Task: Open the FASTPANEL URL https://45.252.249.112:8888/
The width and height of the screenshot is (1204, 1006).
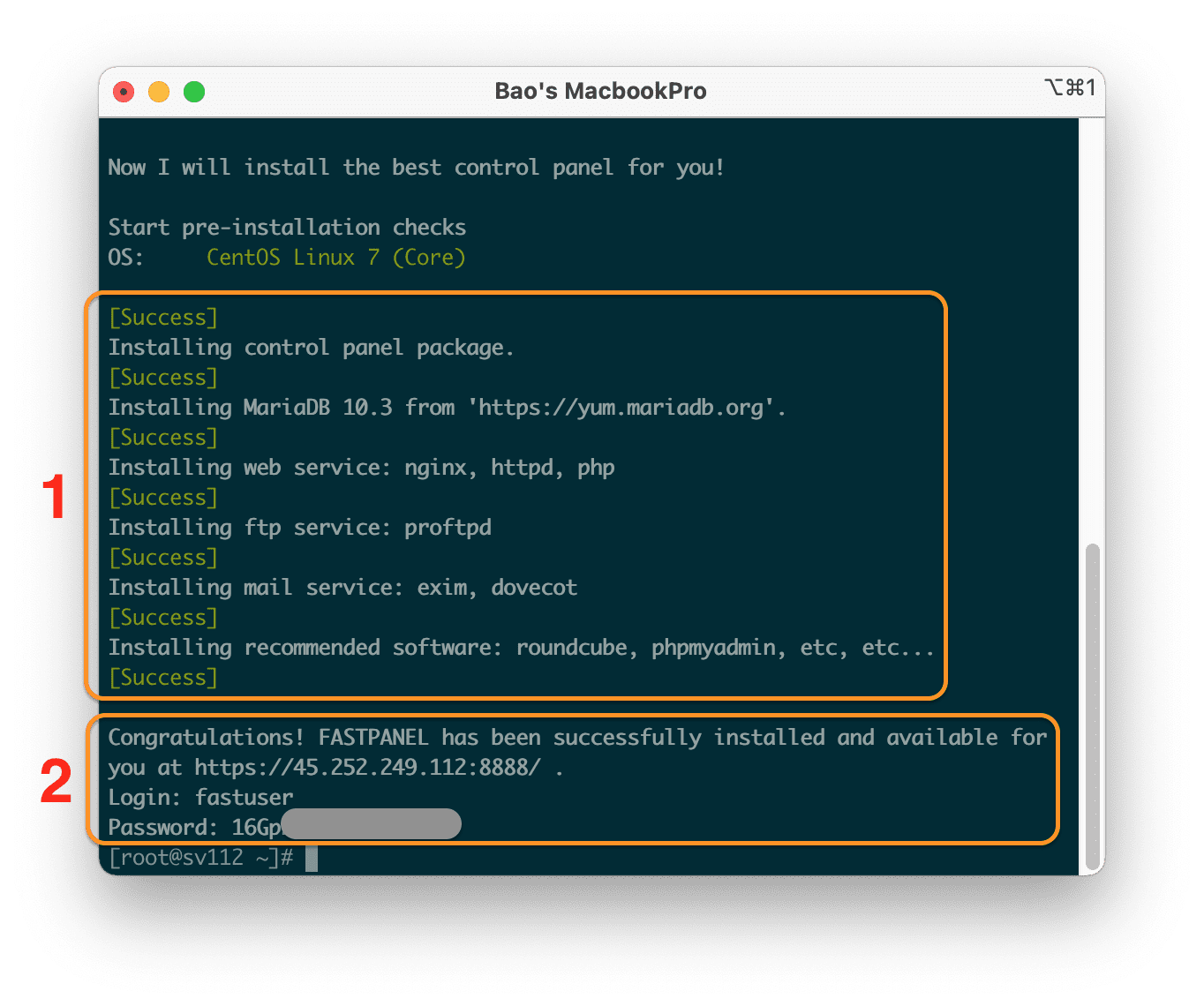Action: click(x=366, y=767)
